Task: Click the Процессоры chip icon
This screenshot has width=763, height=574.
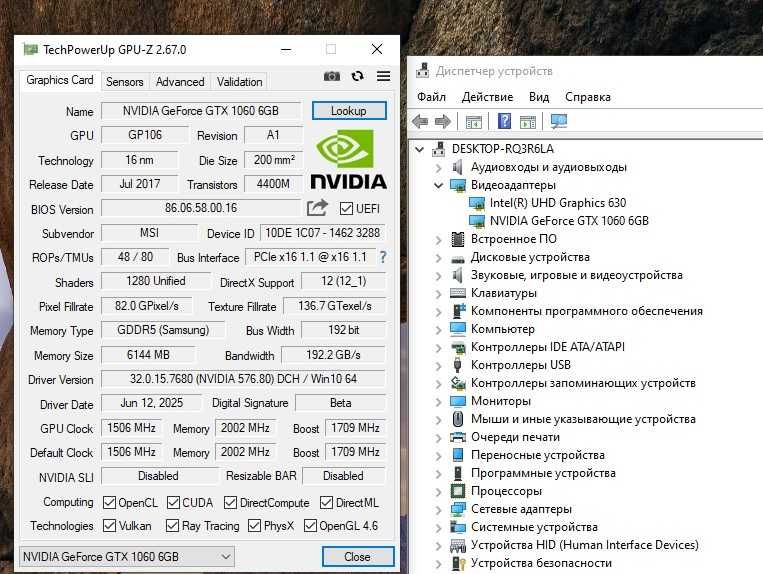Action: coord(457,491)
